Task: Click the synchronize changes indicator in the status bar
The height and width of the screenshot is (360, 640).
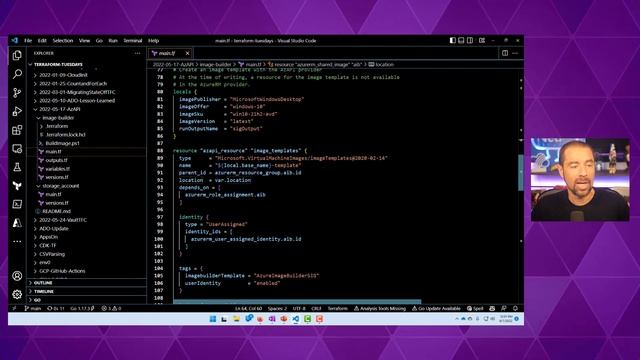Action: tap(56, 309)
